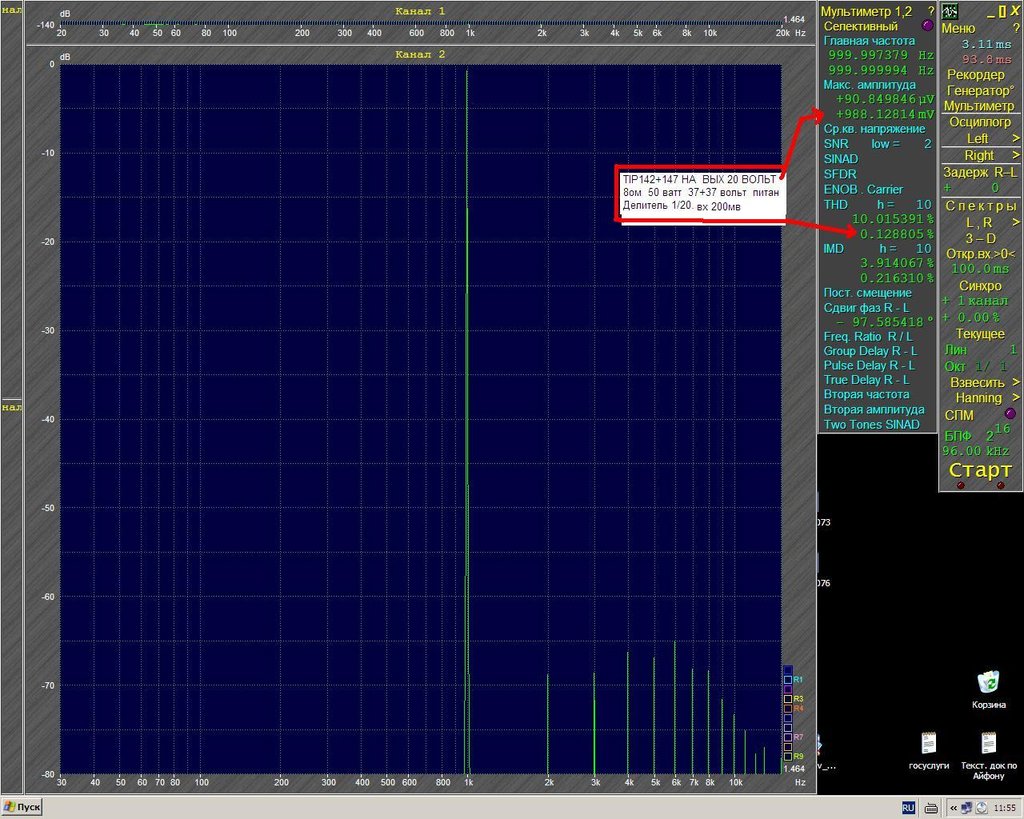
Task: Toggle the purple Селективный indicator
Action: (x=927, y=26)
